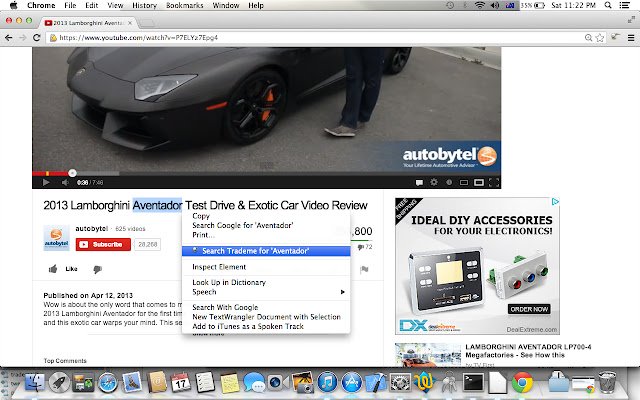This screenshot has width=640, height=400.
Task: Open Google Chrome from the dock
Action: pos(522,383)
